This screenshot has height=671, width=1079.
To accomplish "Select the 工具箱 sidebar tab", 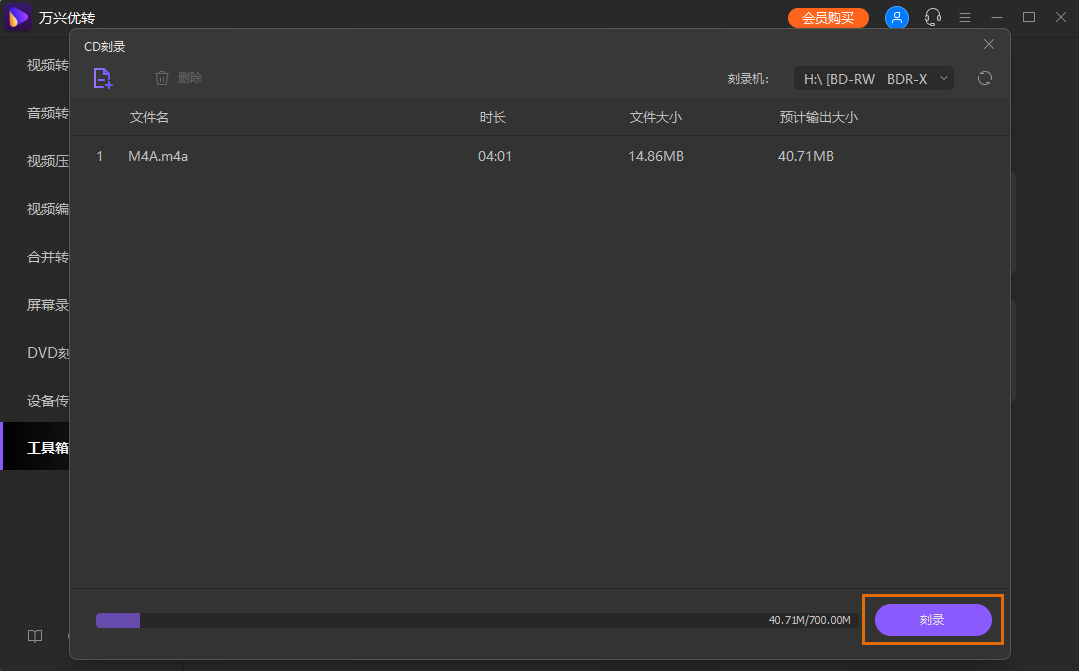I will pos(35,448).
